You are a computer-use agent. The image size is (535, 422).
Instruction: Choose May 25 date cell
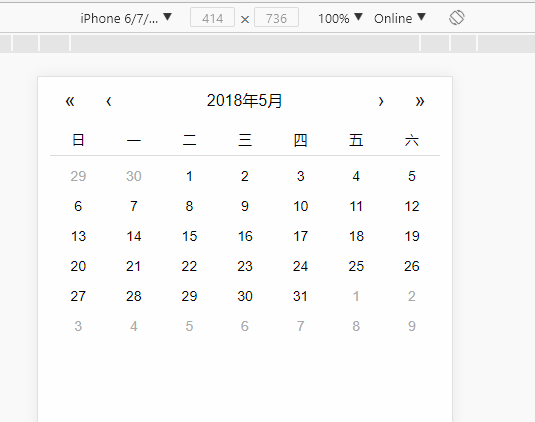click(x=356, y=266)
